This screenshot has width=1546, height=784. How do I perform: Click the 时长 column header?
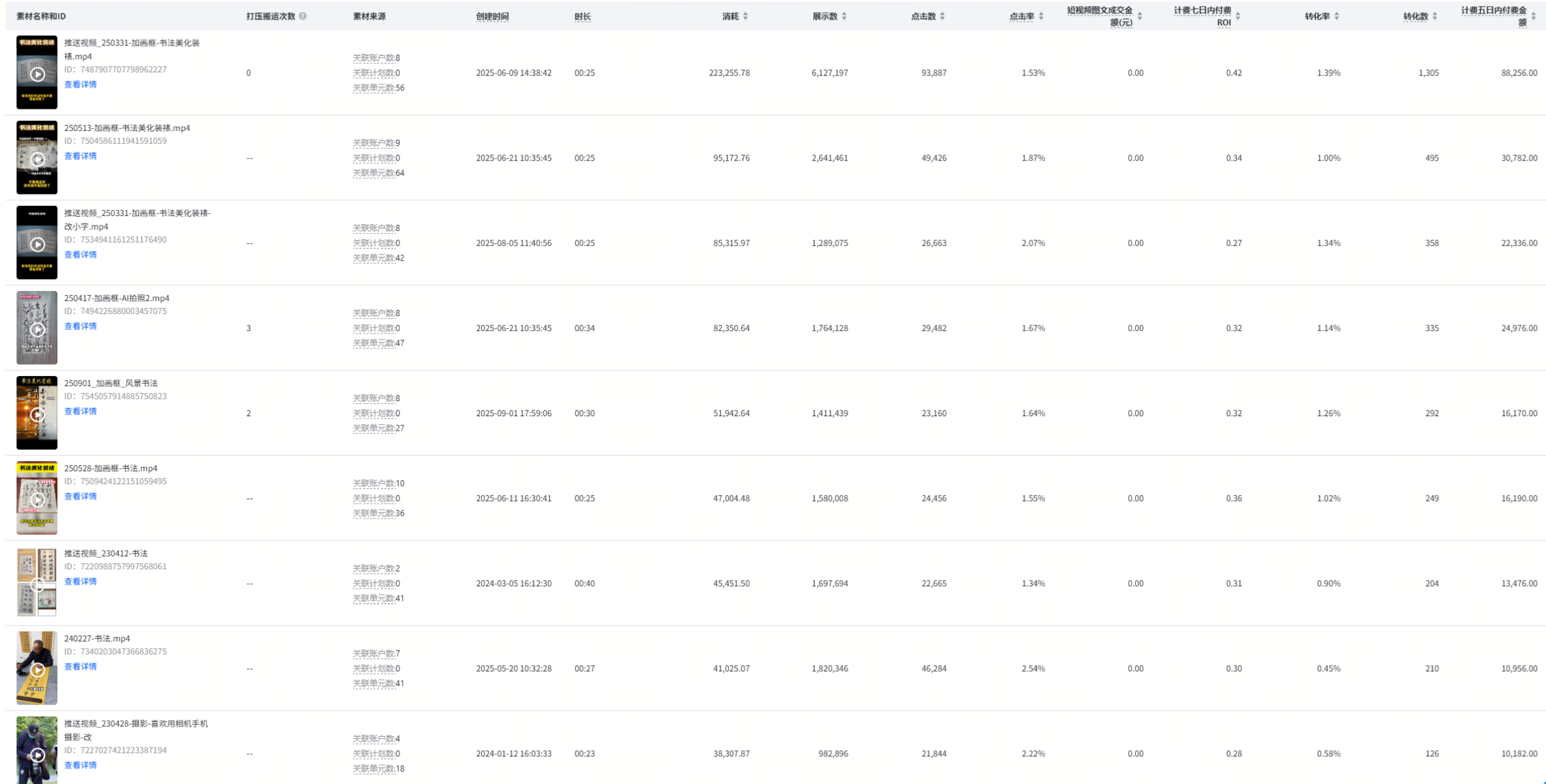[x=582, y=16]
